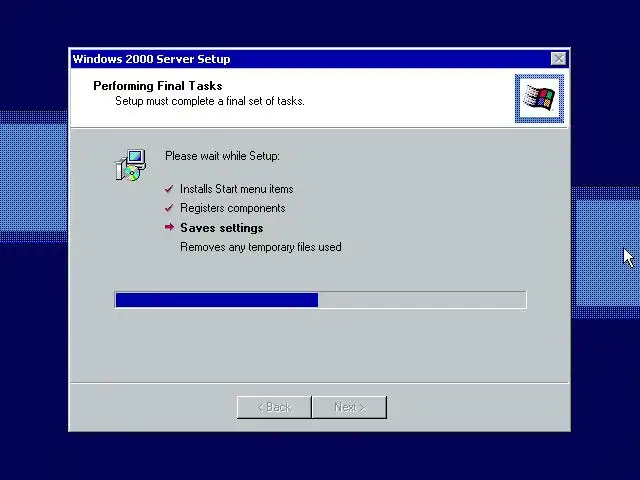This screenshot has width=640, height=480.
Task: Close the Windows 2000 Server Setup window
Action: tap(558, 59)
